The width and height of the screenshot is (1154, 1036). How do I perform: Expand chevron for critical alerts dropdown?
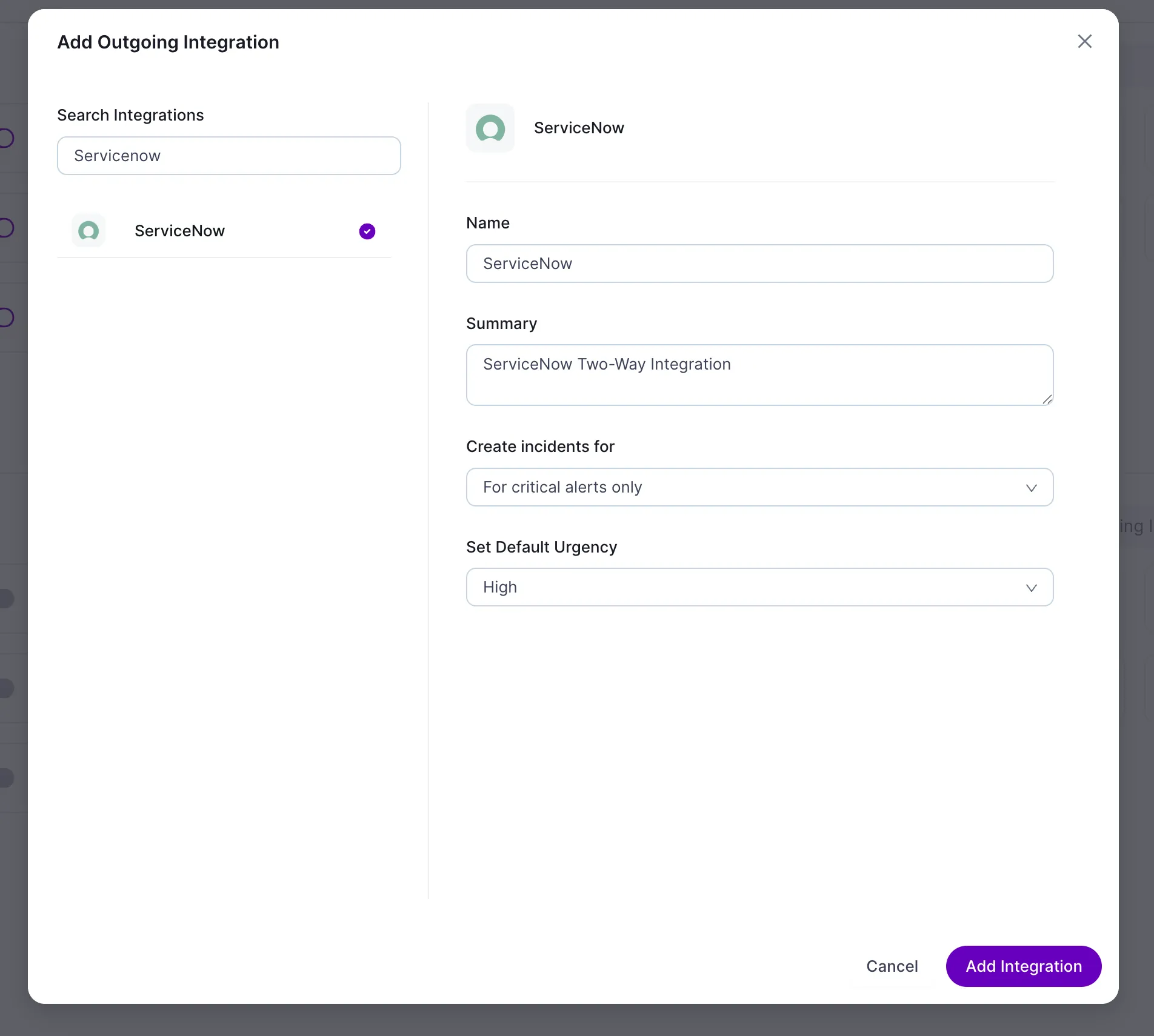1031,488
